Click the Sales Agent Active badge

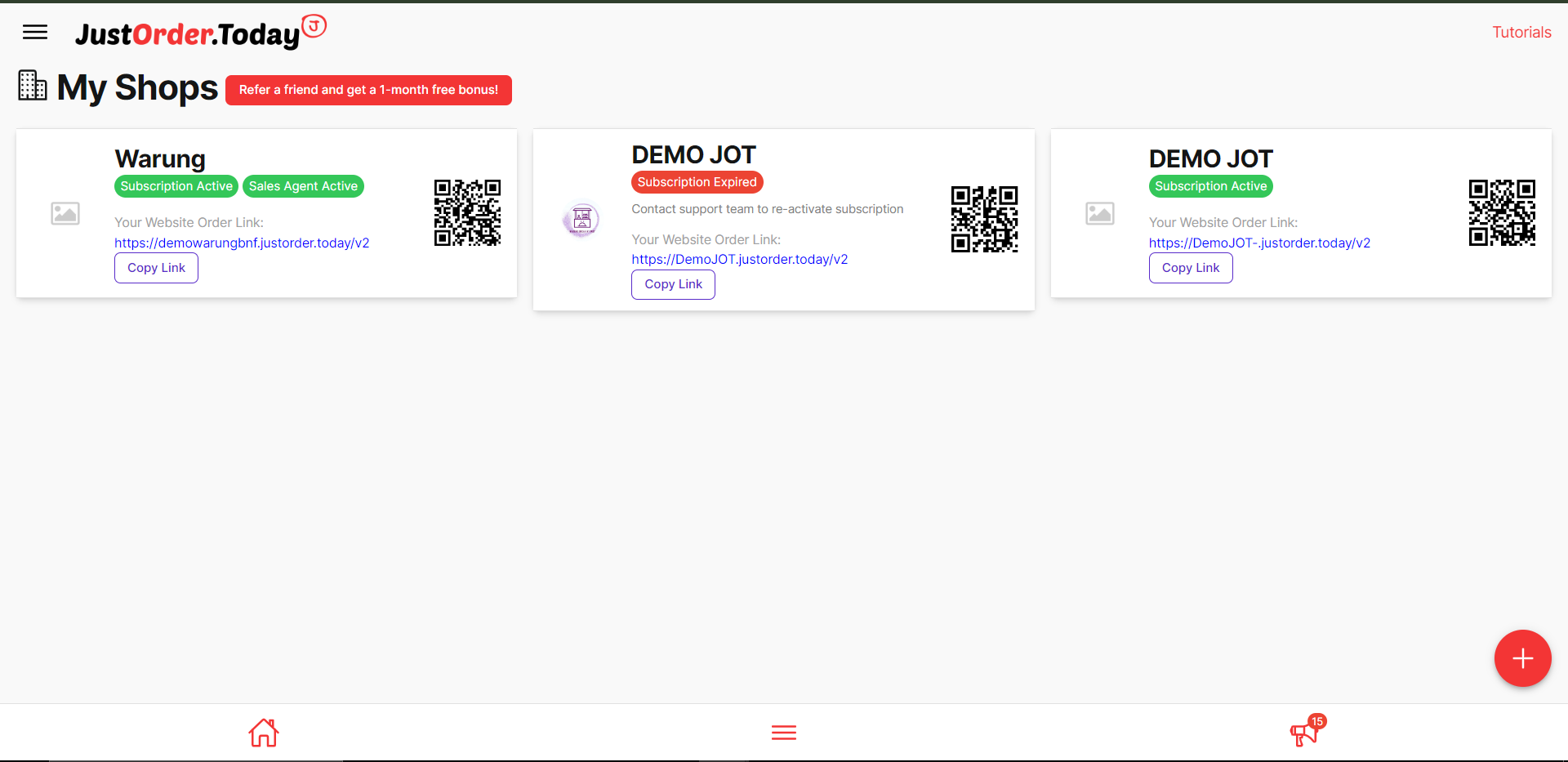(303, 186)
